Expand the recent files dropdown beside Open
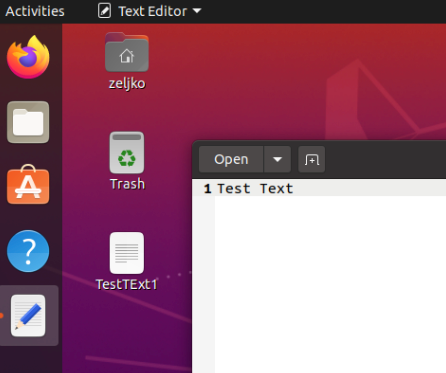 (277, 159)
